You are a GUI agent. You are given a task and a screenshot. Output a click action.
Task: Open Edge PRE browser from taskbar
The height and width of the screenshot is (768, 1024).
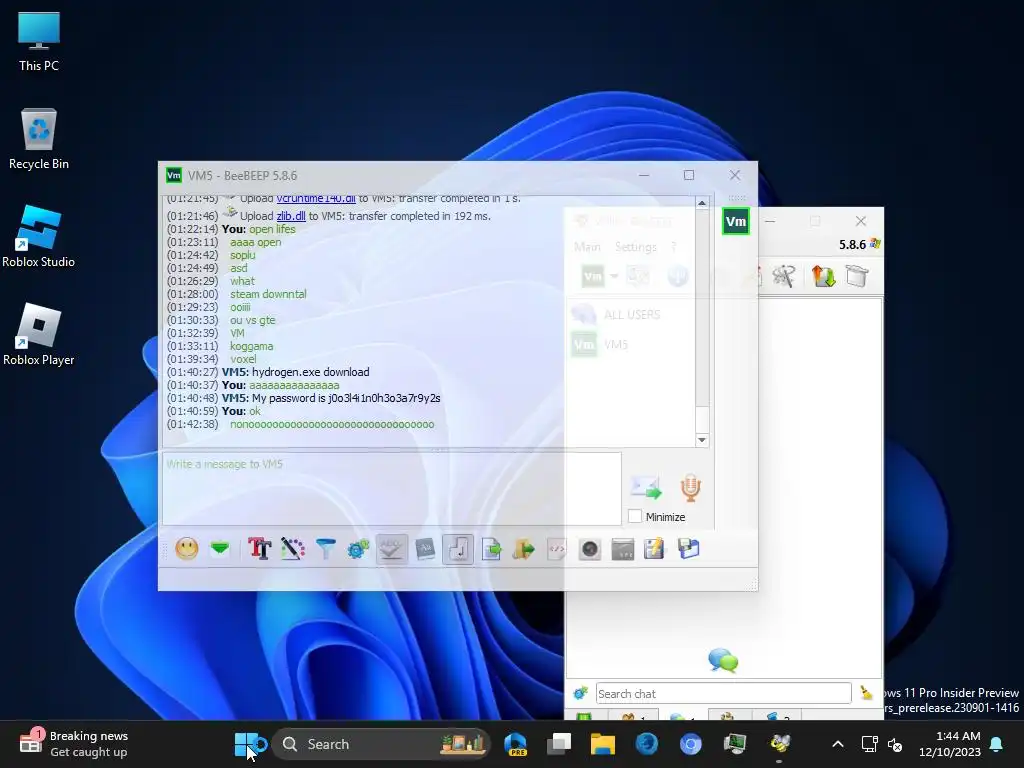click(515, 744)
